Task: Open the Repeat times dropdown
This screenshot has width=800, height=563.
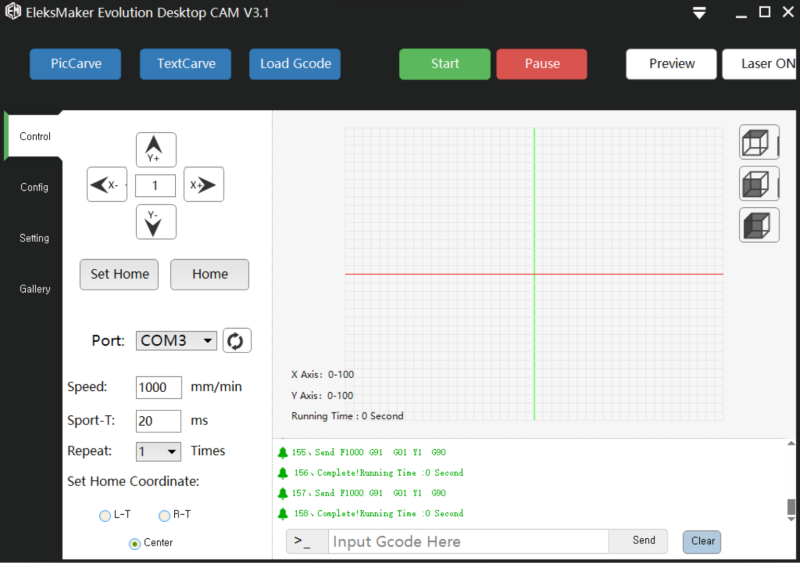Action: (x=158, y=452)
